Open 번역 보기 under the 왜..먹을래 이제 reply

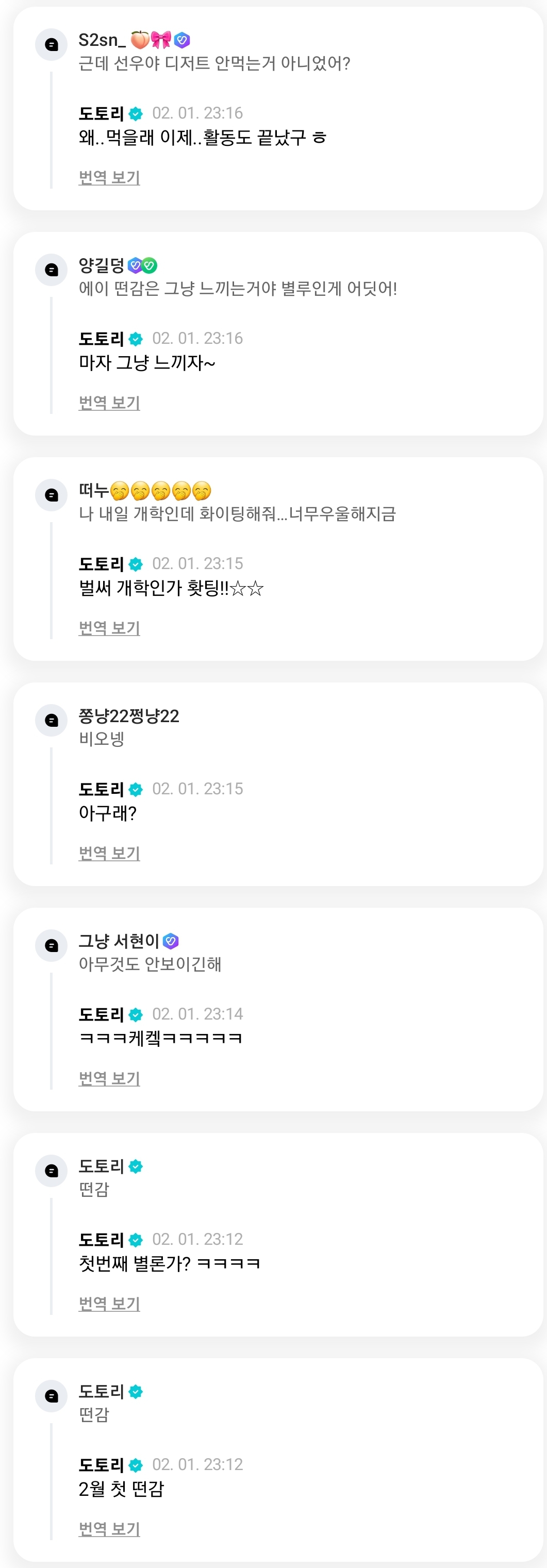coord(110,178)
